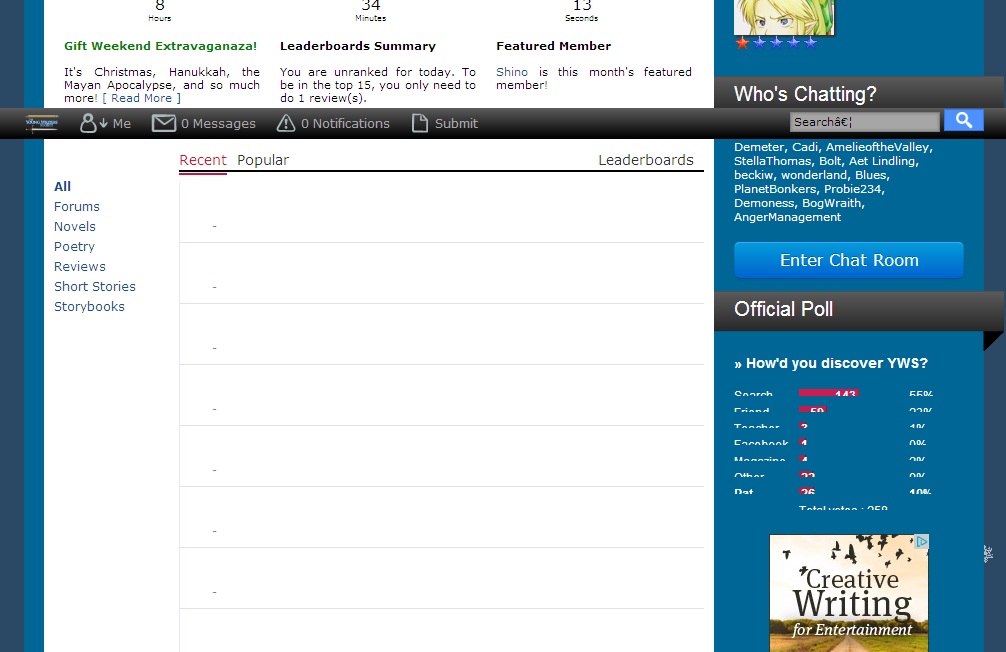This screenshot has height=652, width=1006.
Task: Open the Young Writers Society logo home icon
Action: [x=42, y=123]
